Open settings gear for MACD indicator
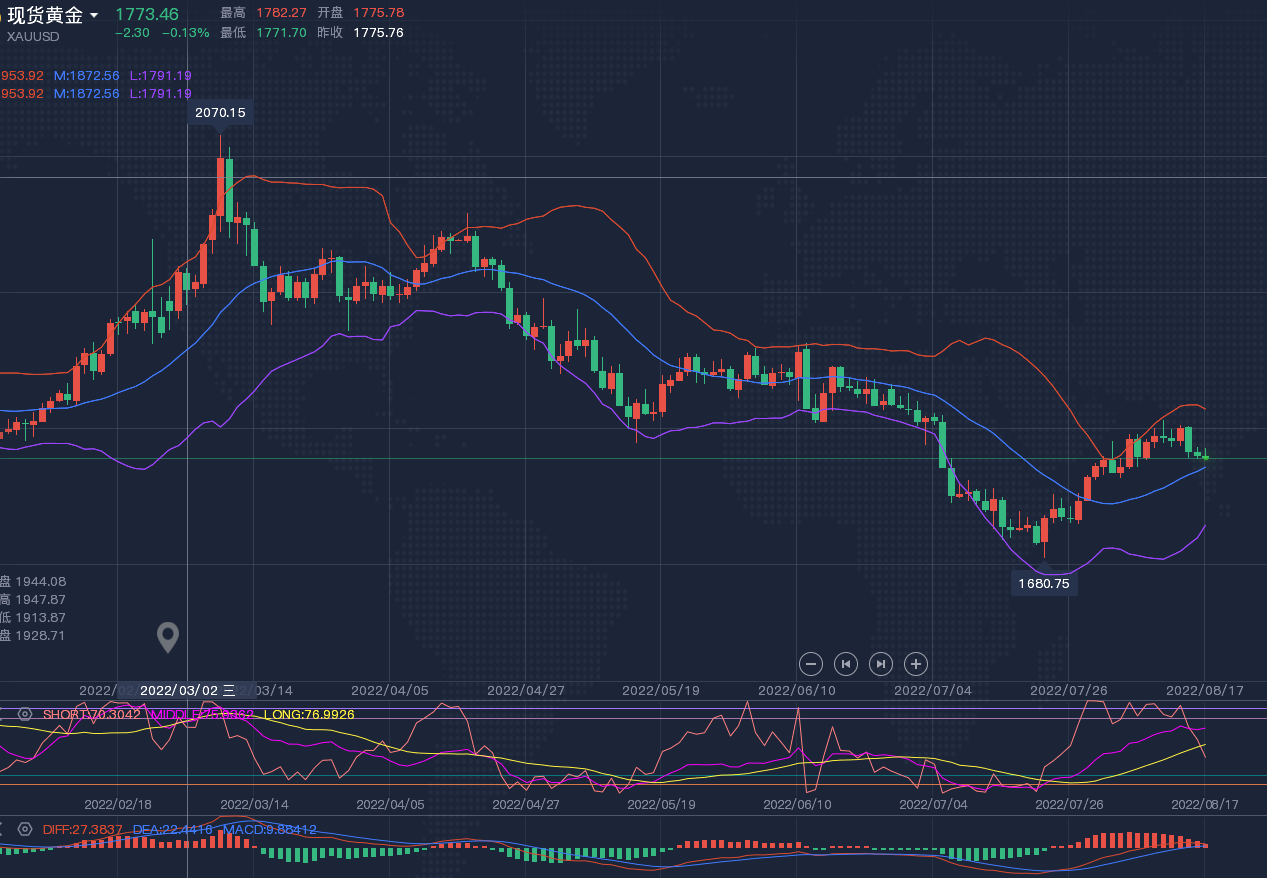 [x=25, y=829]
